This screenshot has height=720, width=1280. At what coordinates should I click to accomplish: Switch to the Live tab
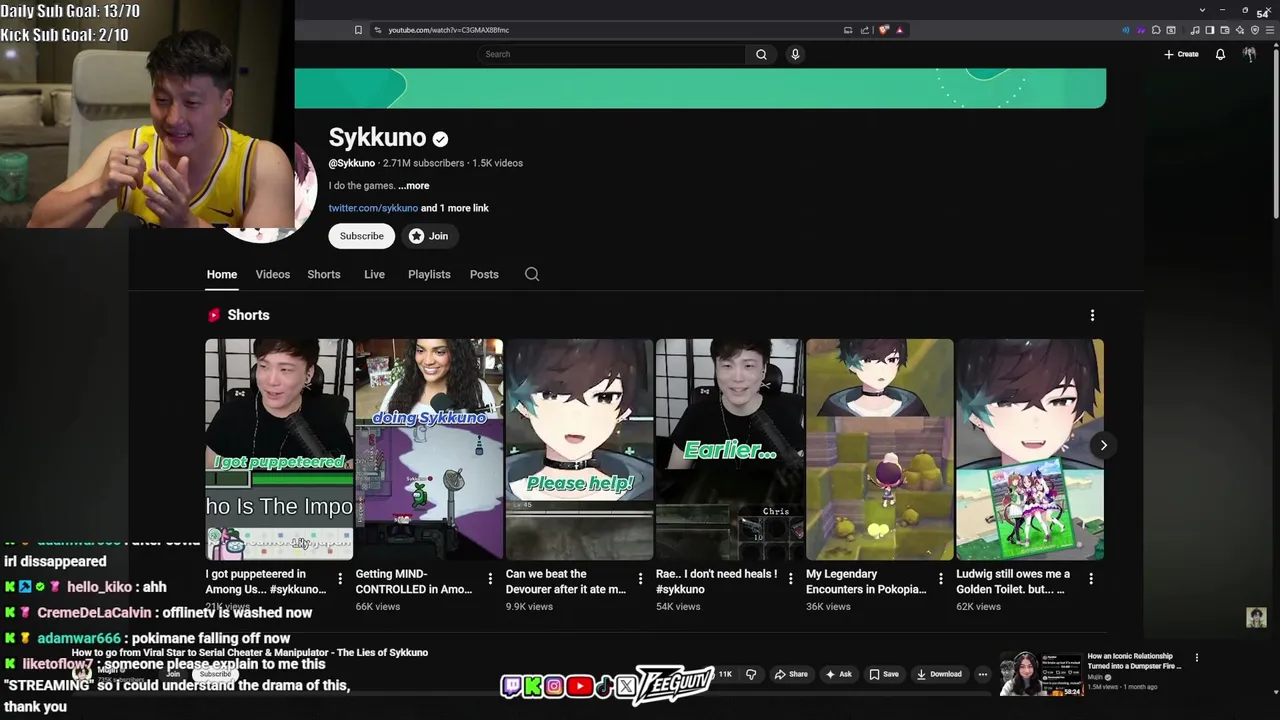(374, 274)
